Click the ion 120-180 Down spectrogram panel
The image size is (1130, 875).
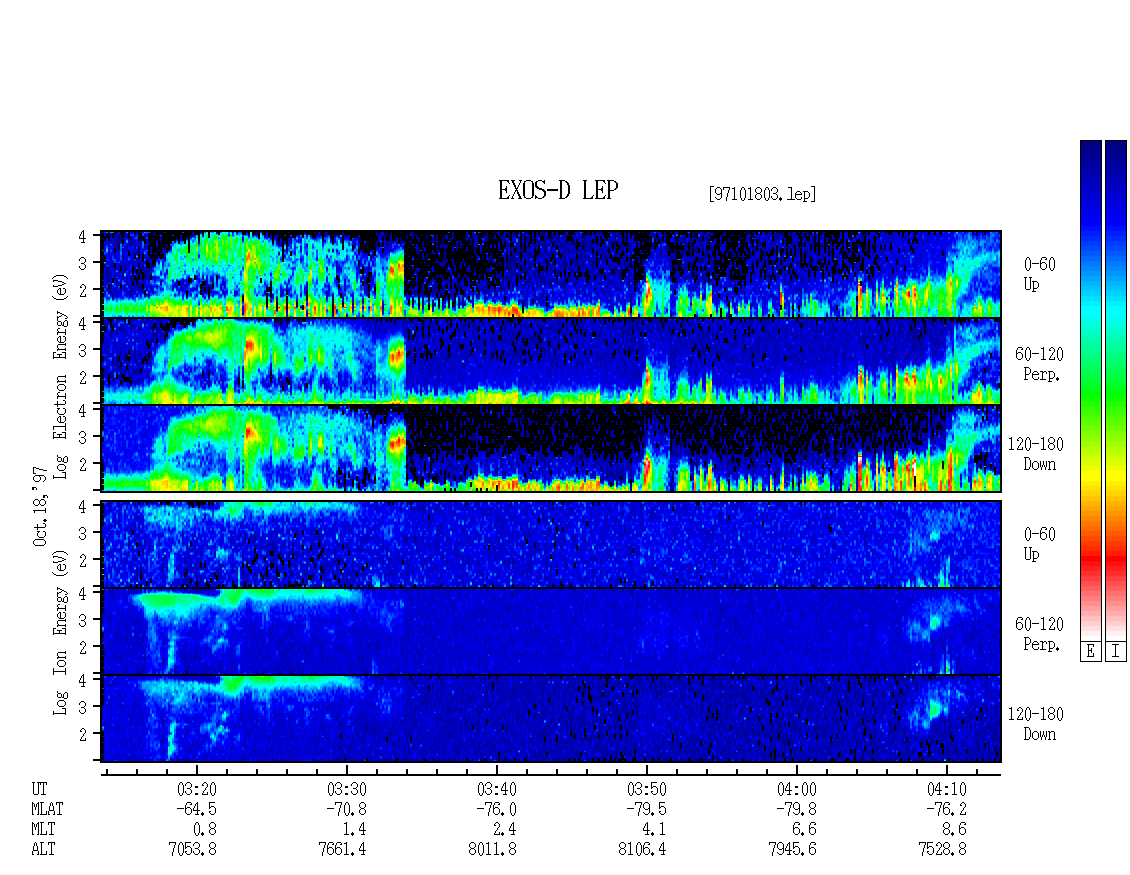coord(551,719)
